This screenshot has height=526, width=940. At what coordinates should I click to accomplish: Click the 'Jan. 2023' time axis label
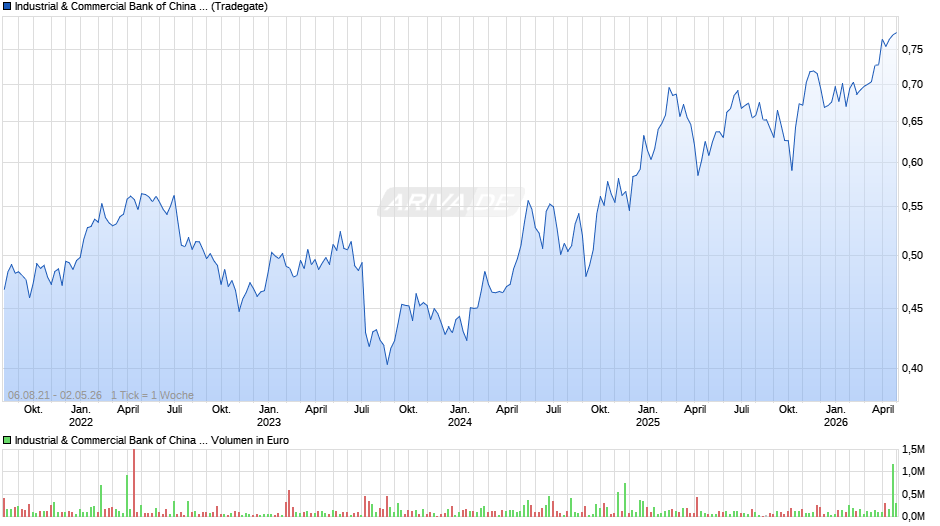269,416
